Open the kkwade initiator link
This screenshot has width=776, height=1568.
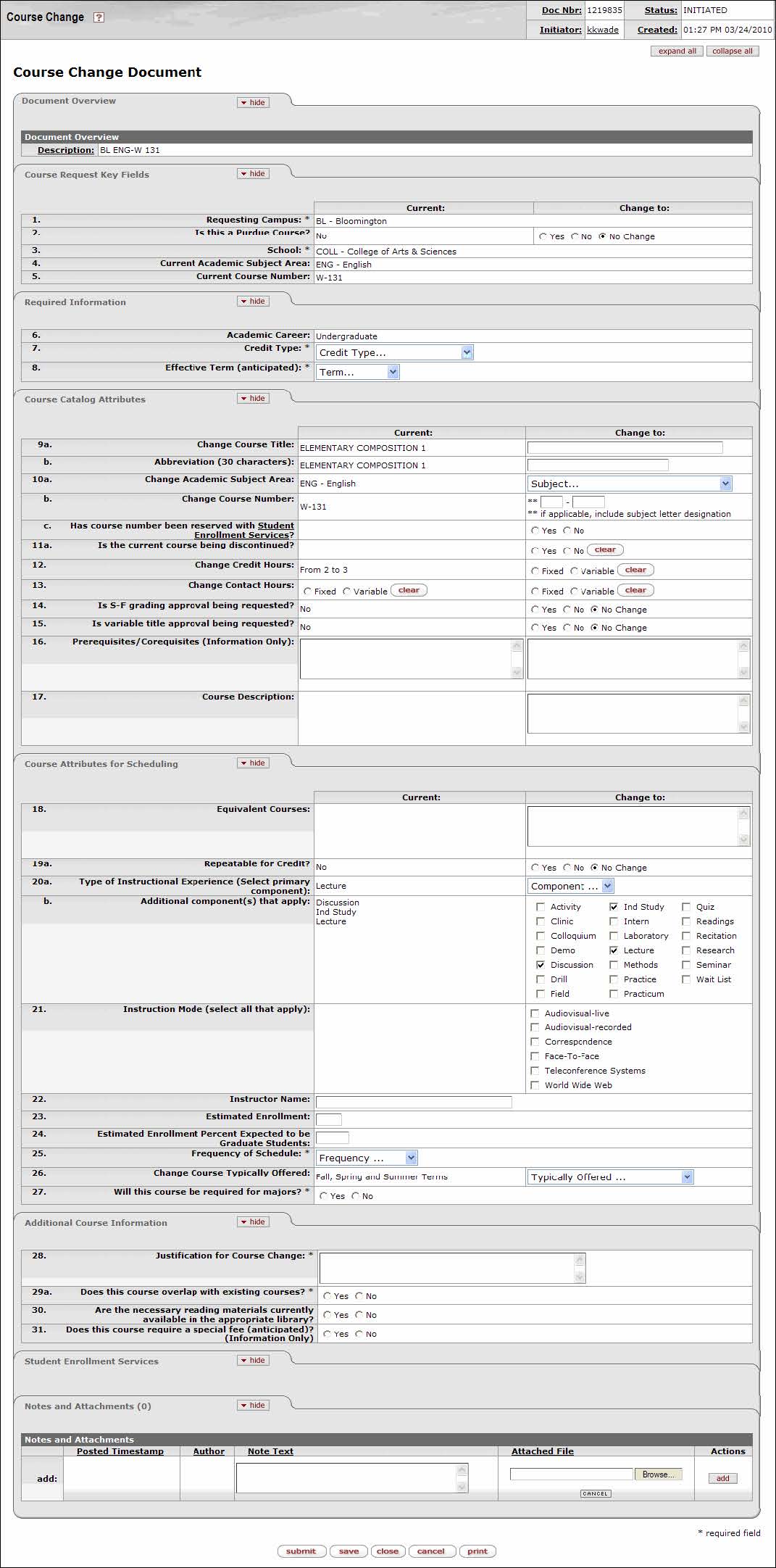click(603, 30)
